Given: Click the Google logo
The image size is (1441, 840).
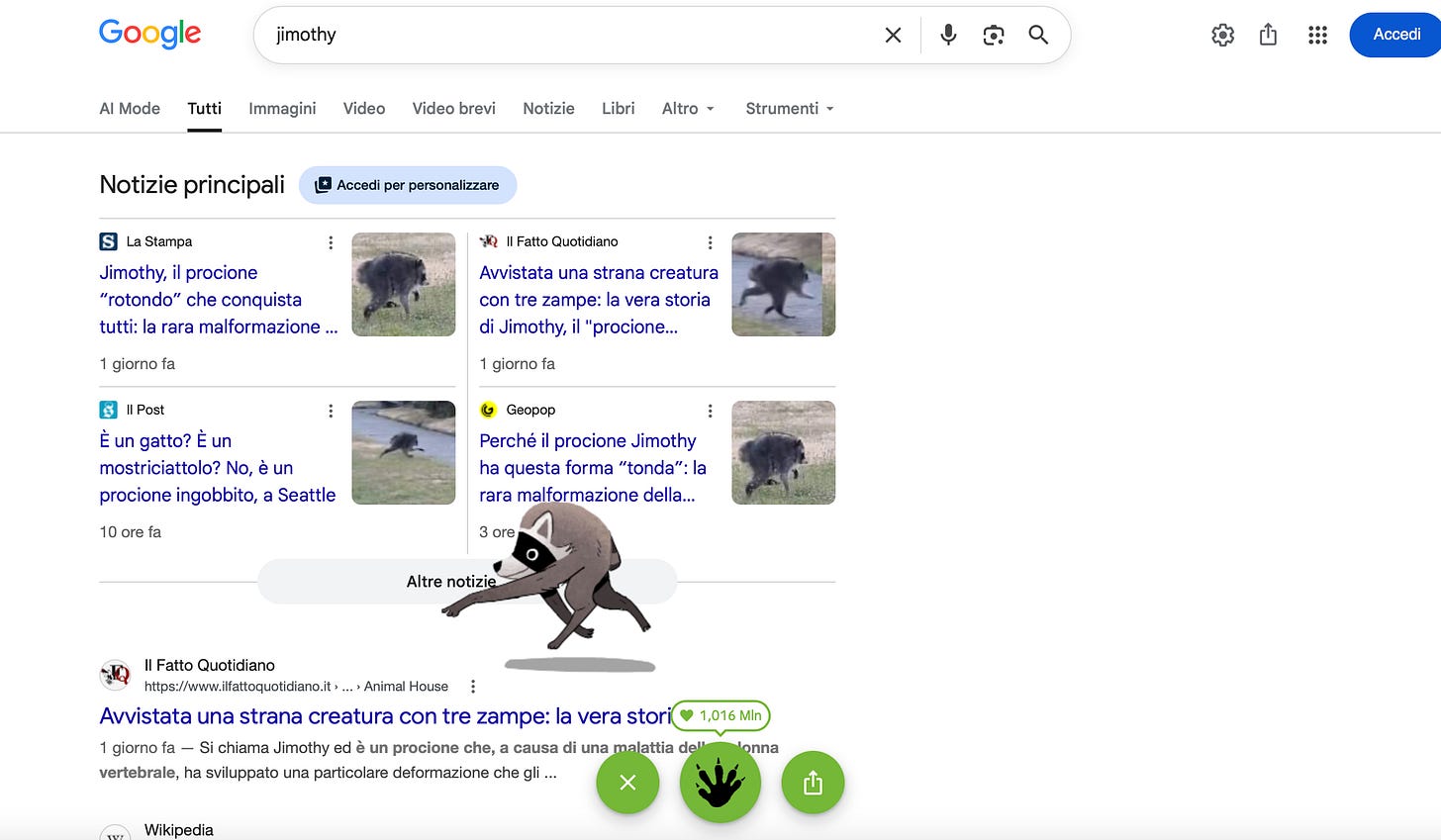Looking at the screenshot, I should click(149, 35).
